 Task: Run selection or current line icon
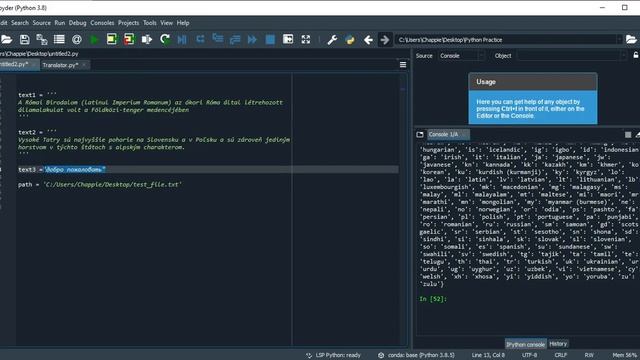pyautogui.click(x=147, y=40)
